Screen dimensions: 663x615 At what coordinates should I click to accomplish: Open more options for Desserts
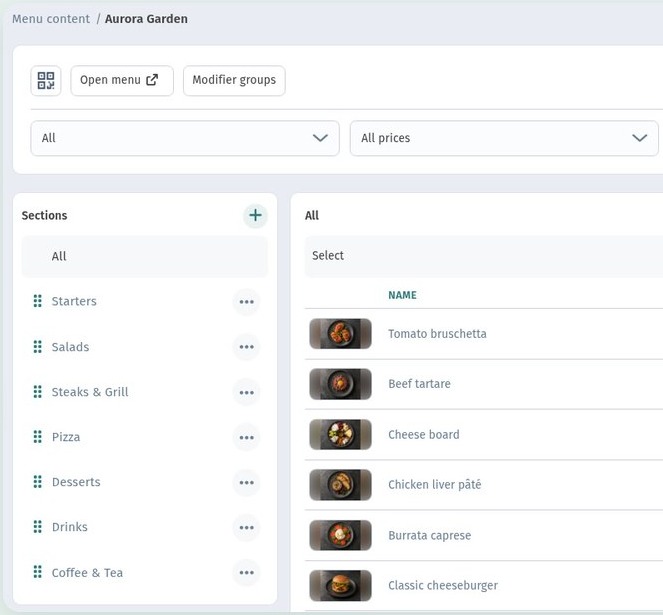pos(246,483)
